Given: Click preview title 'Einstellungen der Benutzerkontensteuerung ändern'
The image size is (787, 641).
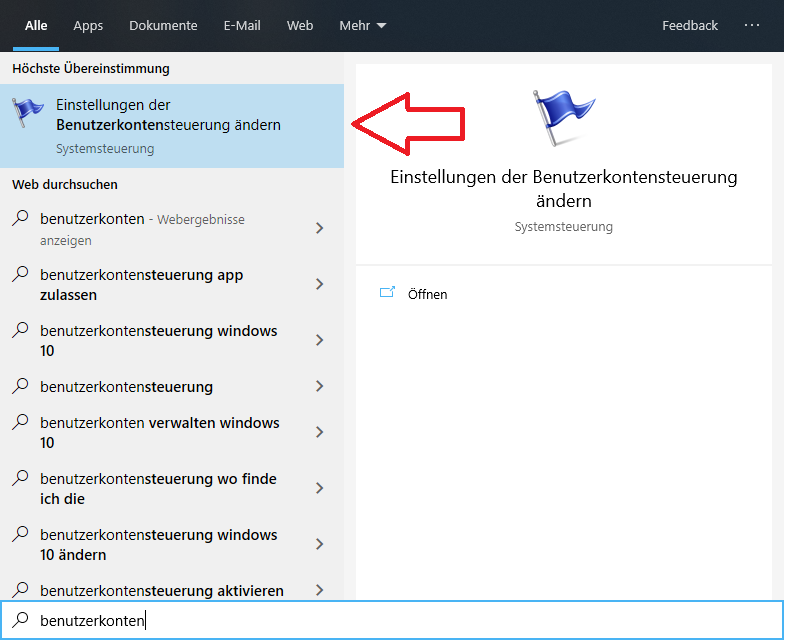Looking at the screenshot, I should [x=564, y=189].
